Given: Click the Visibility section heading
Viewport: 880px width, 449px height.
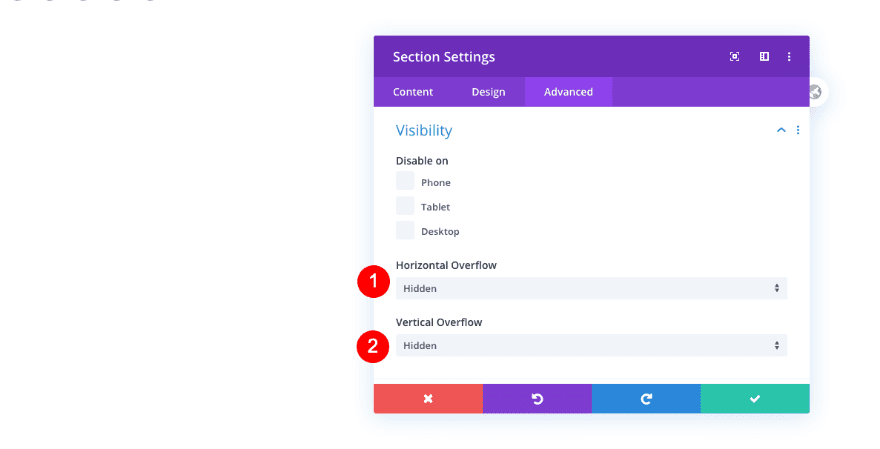Looking at the screenshot, I should click(x=424, y=130).
